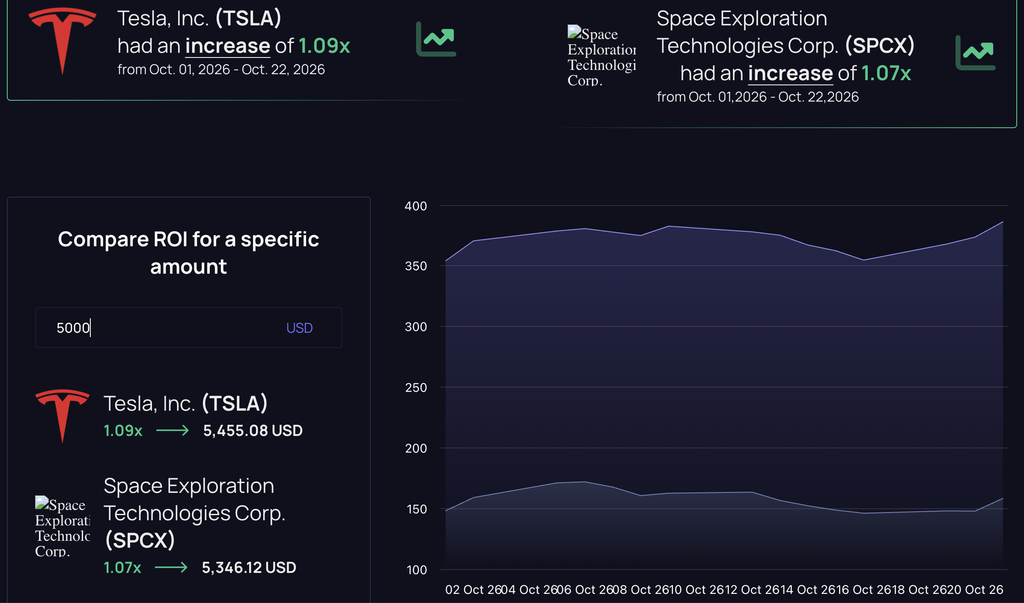The height and width of the screenshot is (603, 1024).
Task: Click the USD currency label in the input
Action: coord(299,328)
